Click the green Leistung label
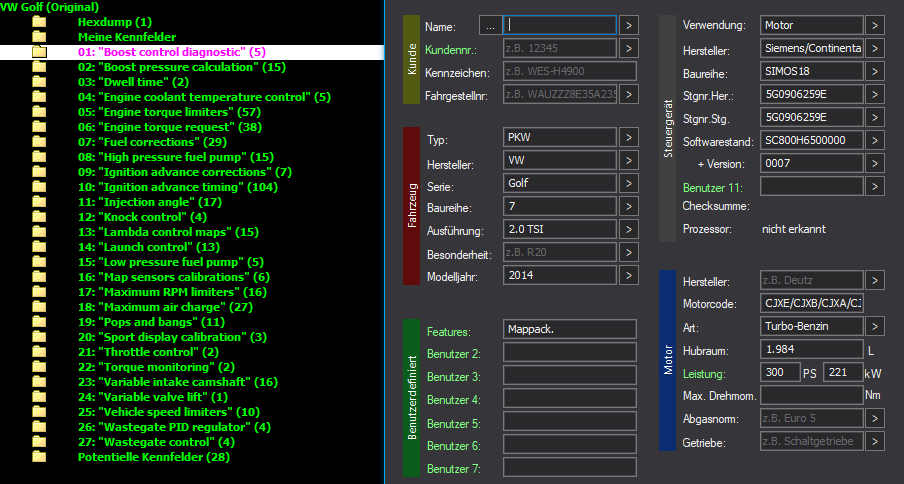The image size is (904, 484). pyautogui.click(x=705, y=374)
